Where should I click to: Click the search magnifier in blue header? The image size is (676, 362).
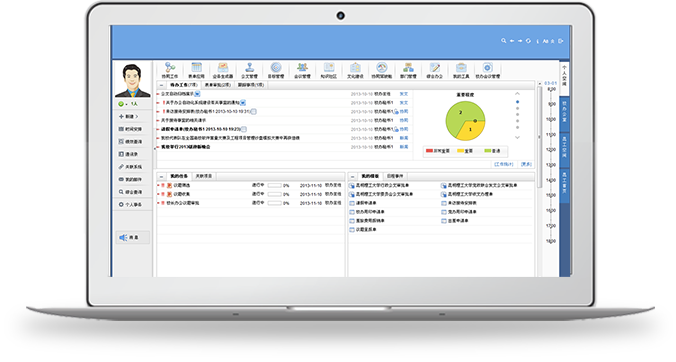(x=503, y=41)
